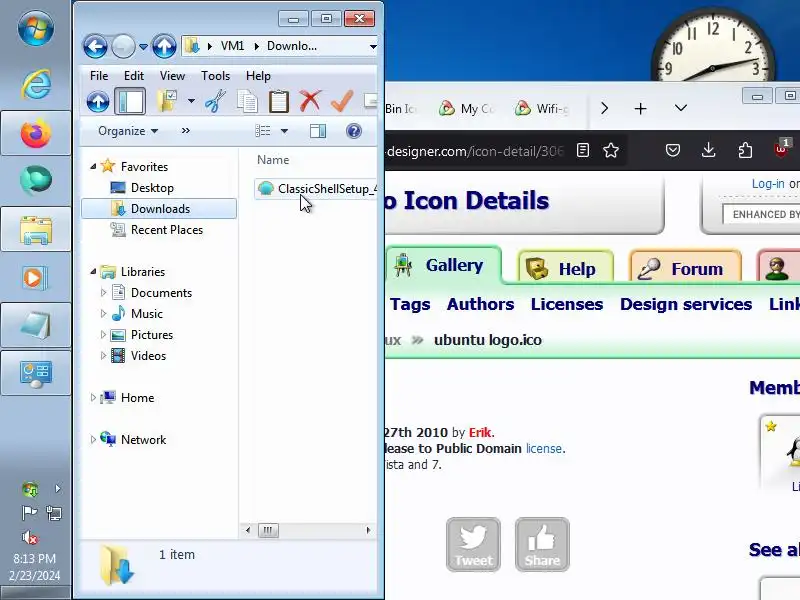
Task: Click Explorer's greyed-out Forward arrow
Action: tap(123, 46)
